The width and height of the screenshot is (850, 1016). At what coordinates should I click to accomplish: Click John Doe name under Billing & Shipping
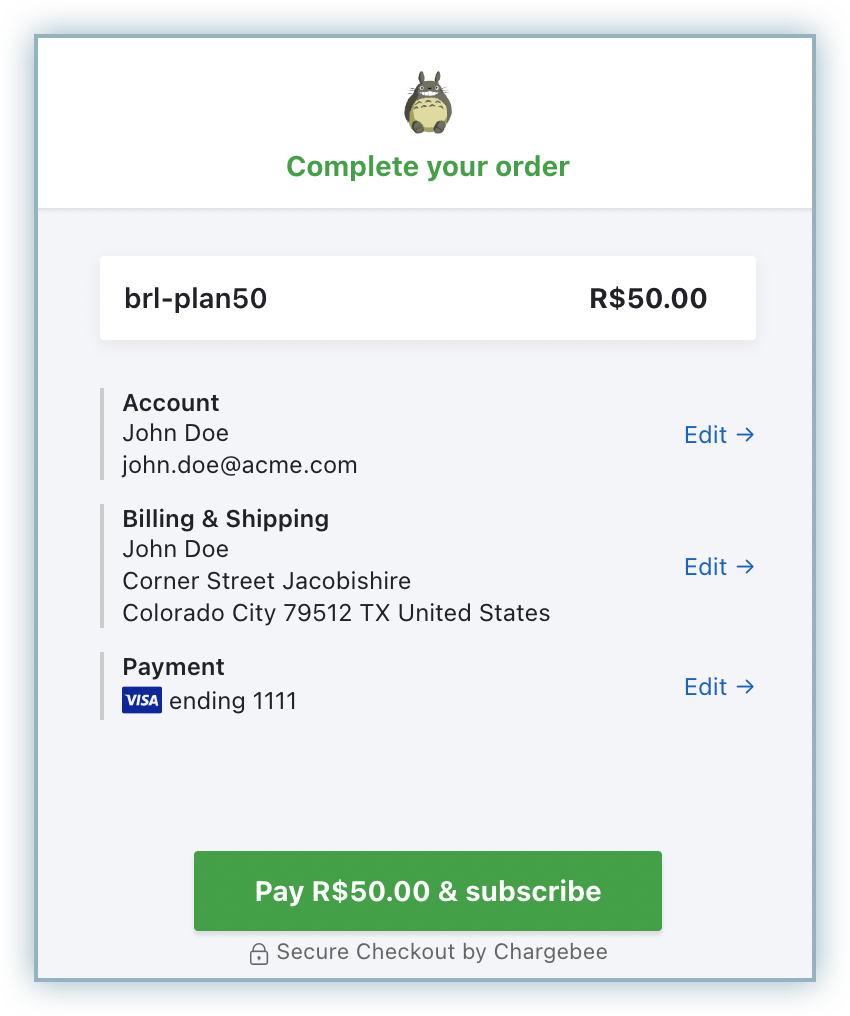click(x=176, y=549)
